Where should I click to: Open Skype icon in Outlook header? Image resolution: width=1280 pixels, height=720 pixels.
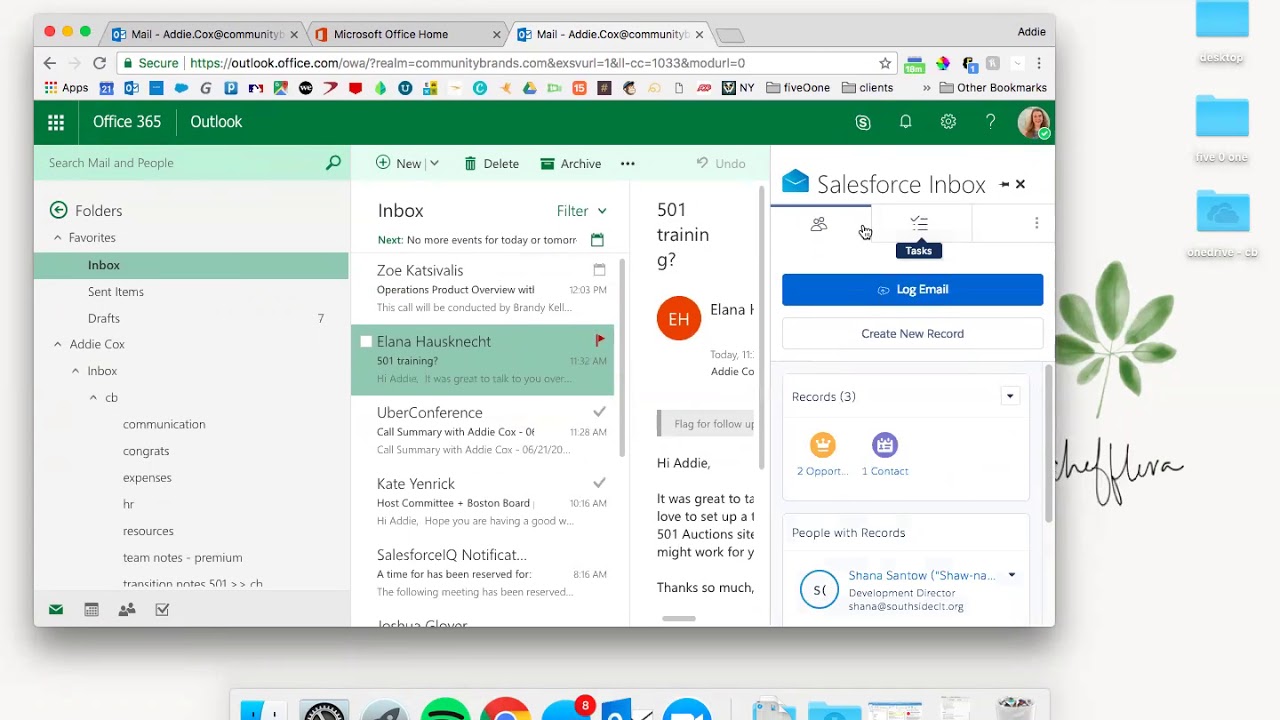click(863, 122)
